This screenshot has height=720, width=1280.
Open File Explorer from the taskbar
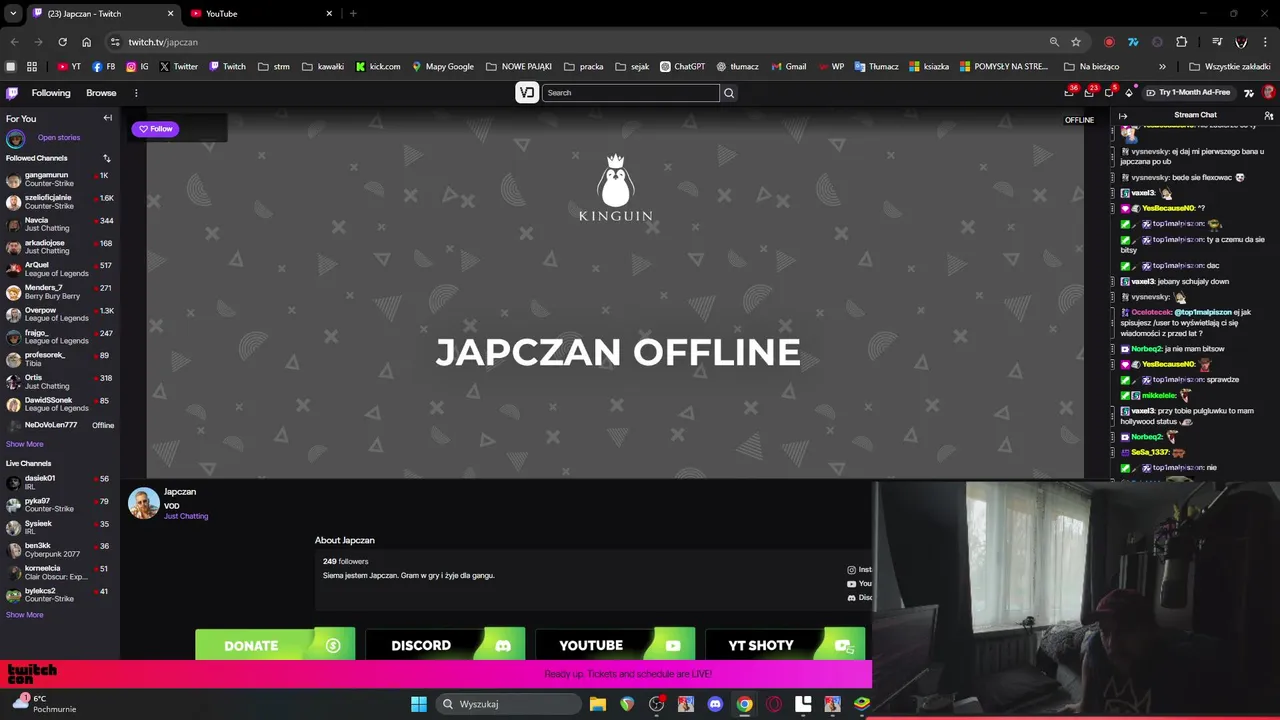pyautogui.click(x=597, y=704)
